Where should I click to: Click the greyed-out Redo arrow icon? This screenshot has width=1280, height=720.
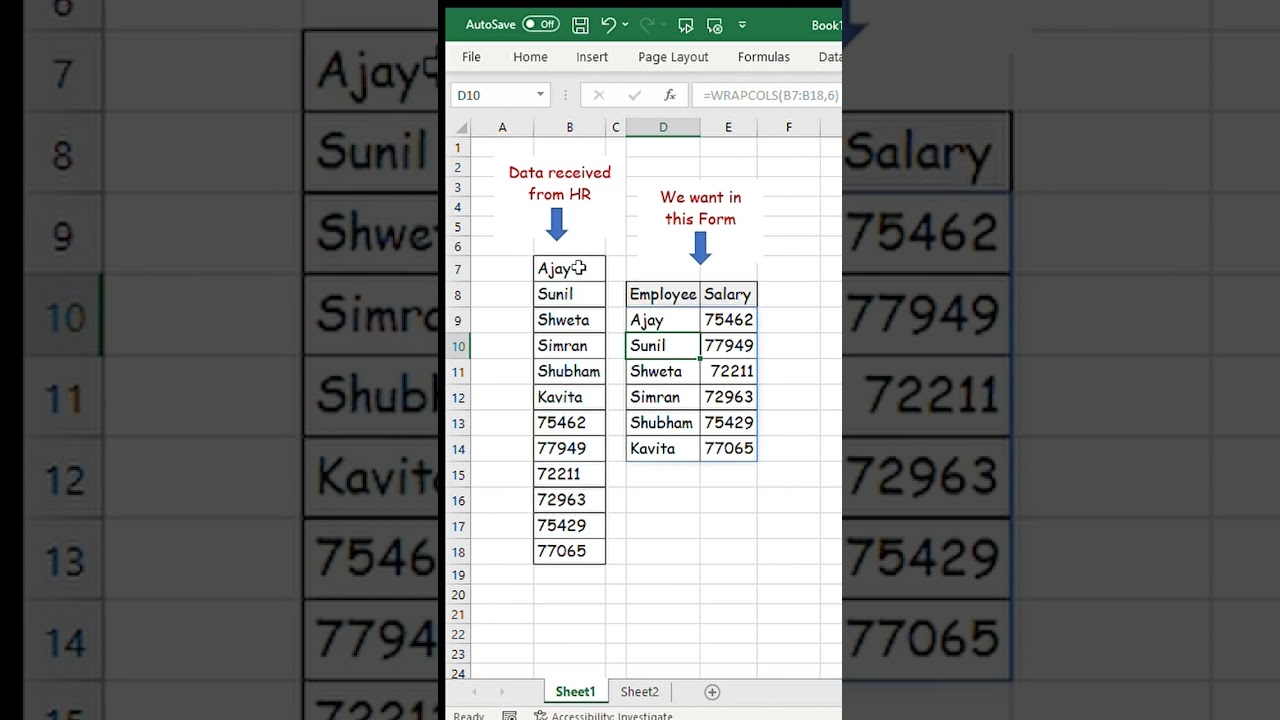tap(647, 25)
